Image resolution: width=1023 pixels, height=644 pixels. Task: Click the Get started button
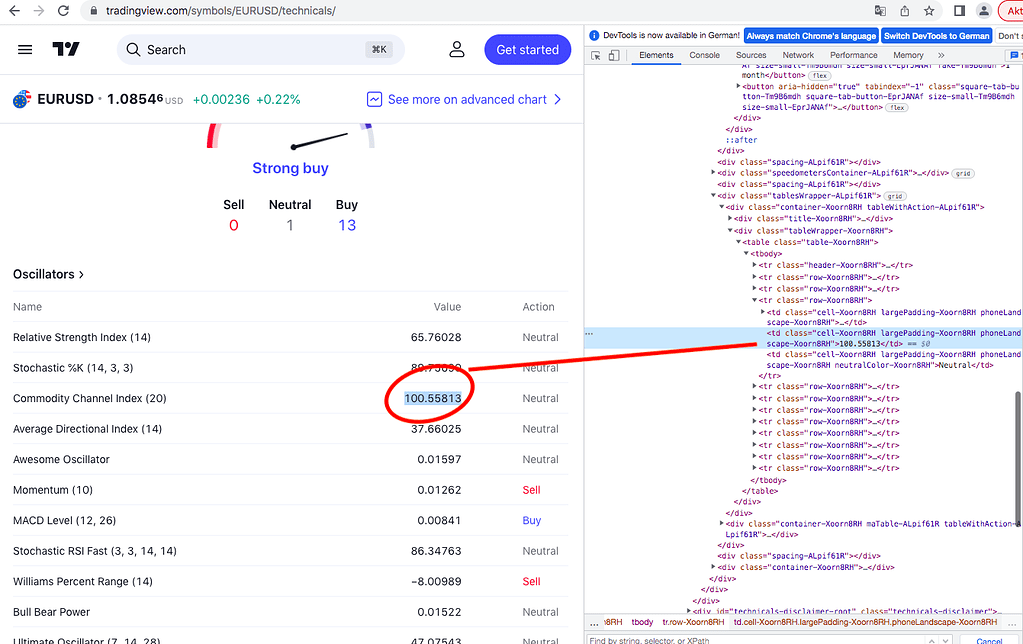[527, 49]
